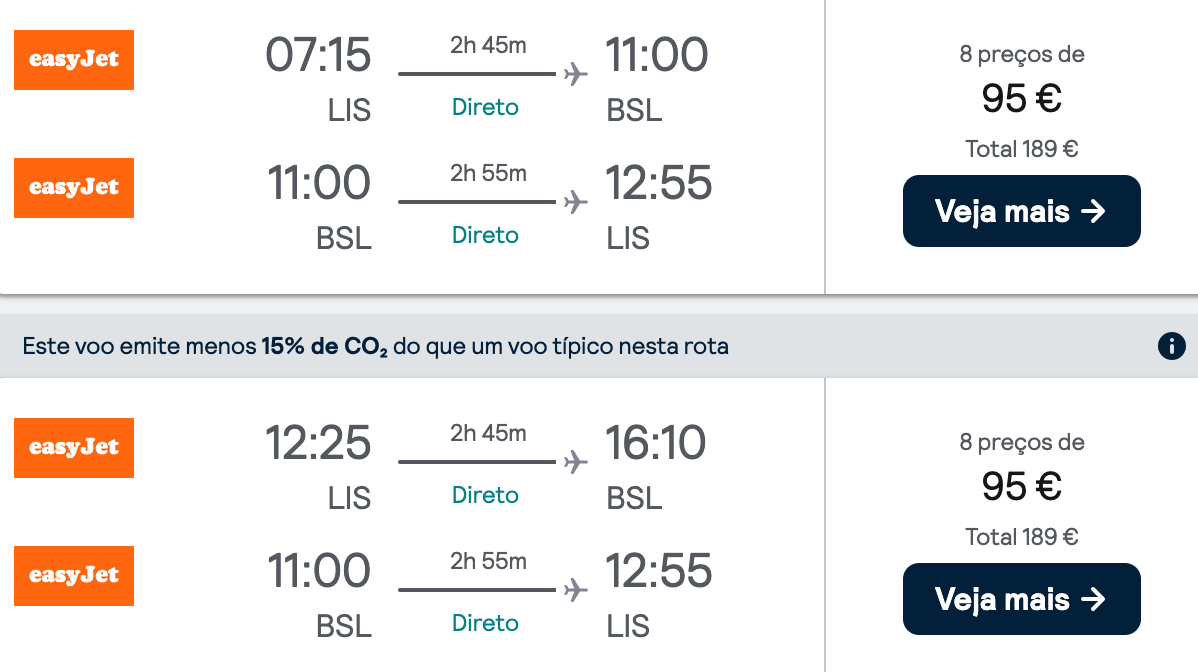Click plane icon on first BSL-LIS leg

575,202
